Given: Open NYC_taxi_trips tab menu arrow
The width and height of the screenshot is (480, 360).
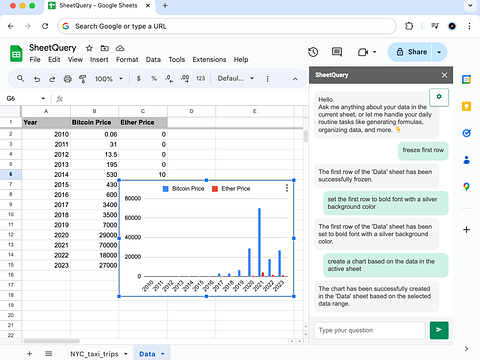Looking at the screenshot, I should pyautogui.click(x=126, y=354).
